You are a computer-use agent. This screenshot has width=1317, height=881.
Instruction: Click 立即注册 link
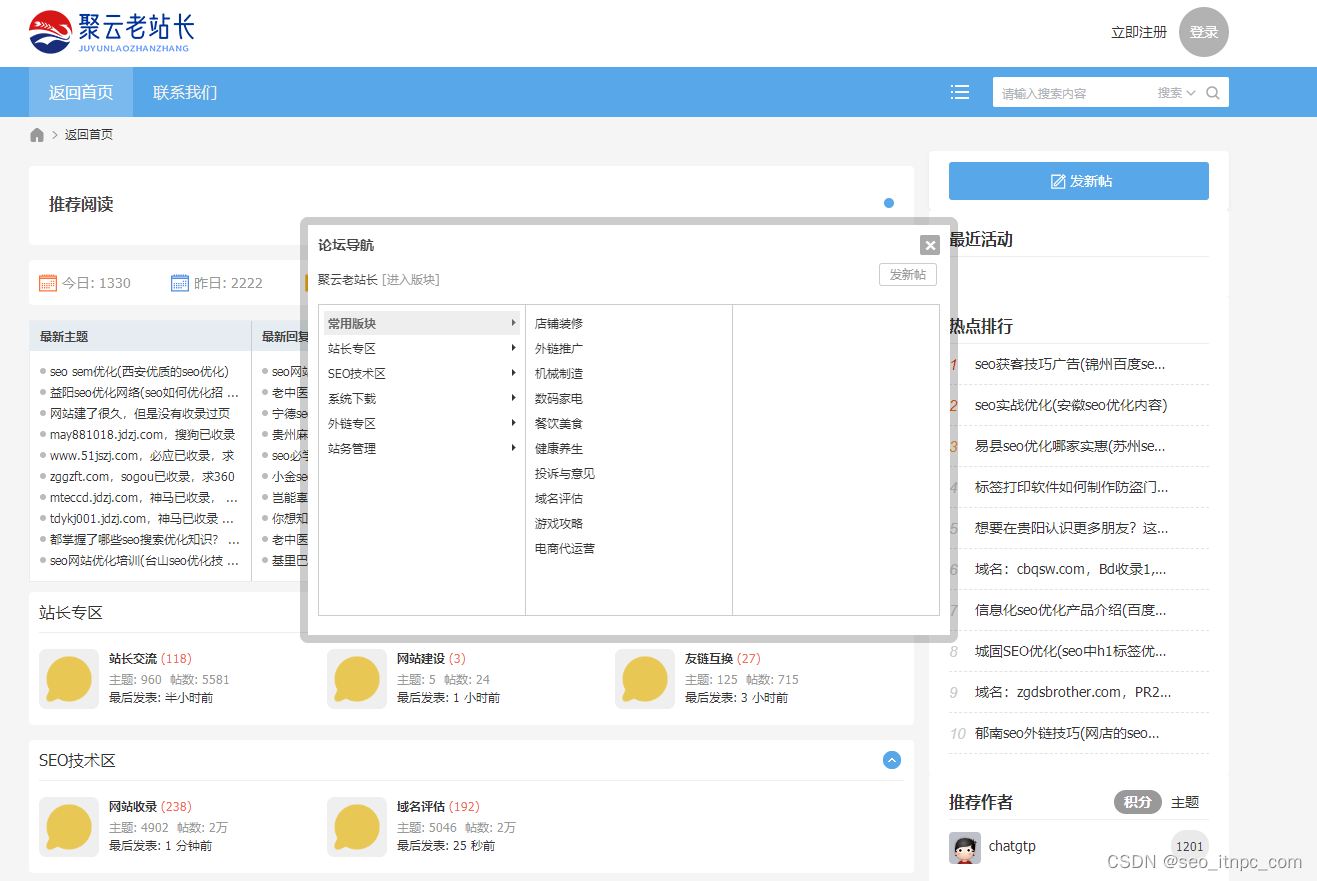[x=1139, y=32]
